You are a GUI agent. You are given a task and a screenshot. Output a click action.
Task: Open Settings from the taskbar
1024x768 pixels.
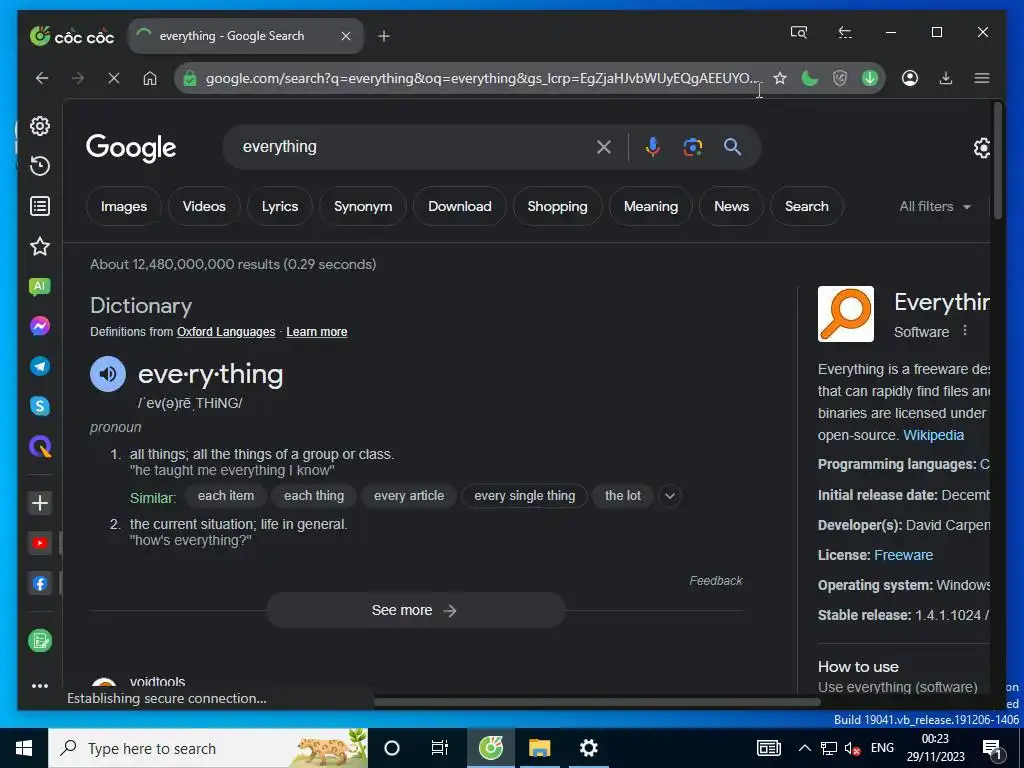tap(588, 748)
